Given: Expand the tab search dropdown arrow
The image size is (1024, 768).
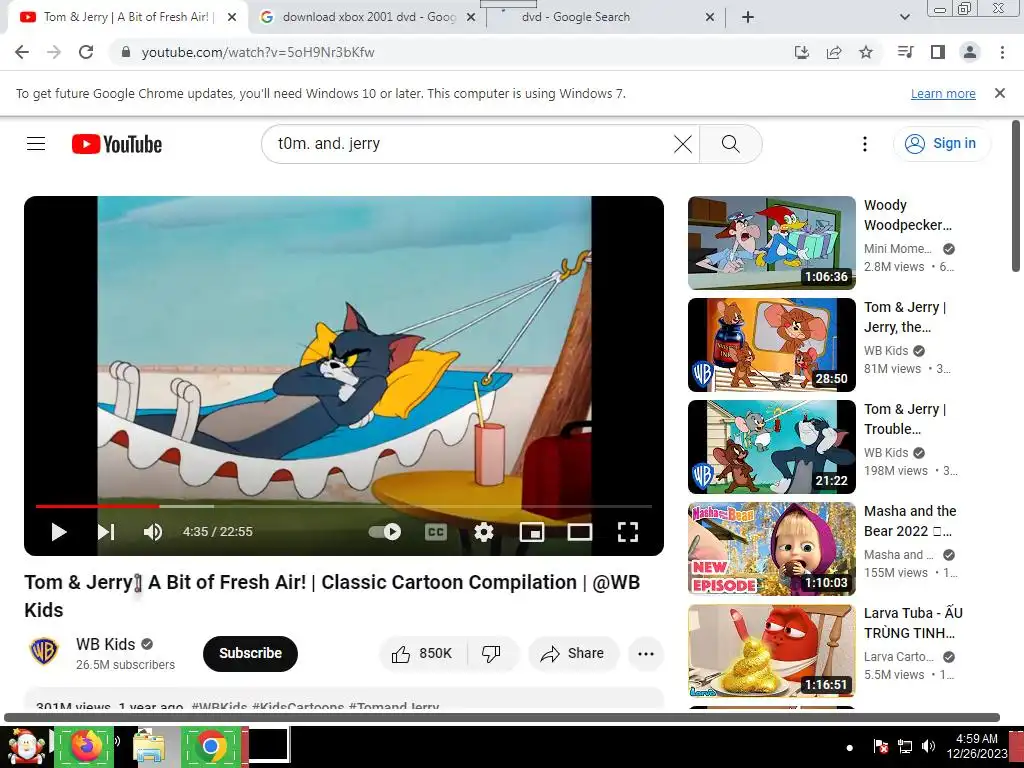Looking at the screenshot, I should [x=904, y=18].
